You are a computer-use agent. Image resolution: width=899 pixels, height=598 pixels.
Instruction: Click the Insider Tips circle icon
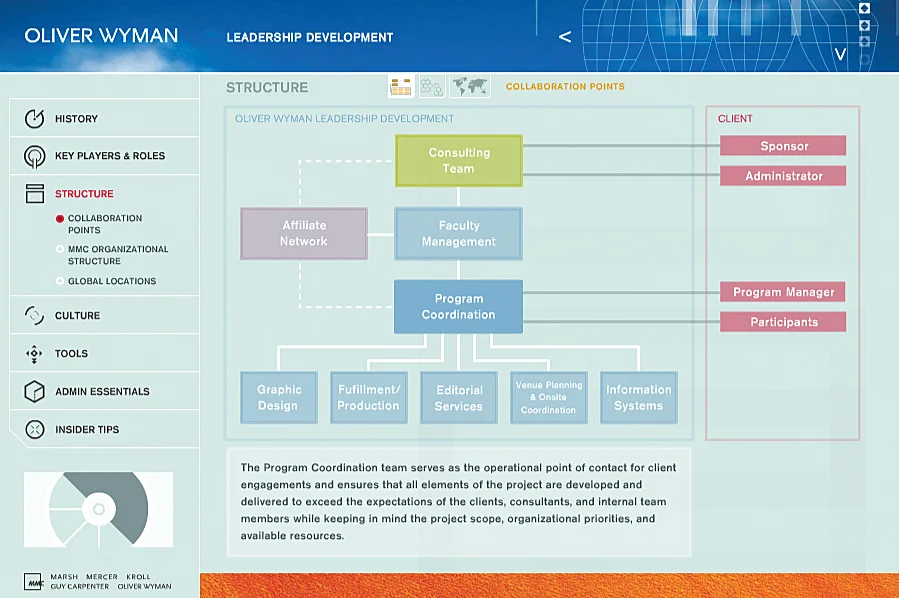pos(34,429)
